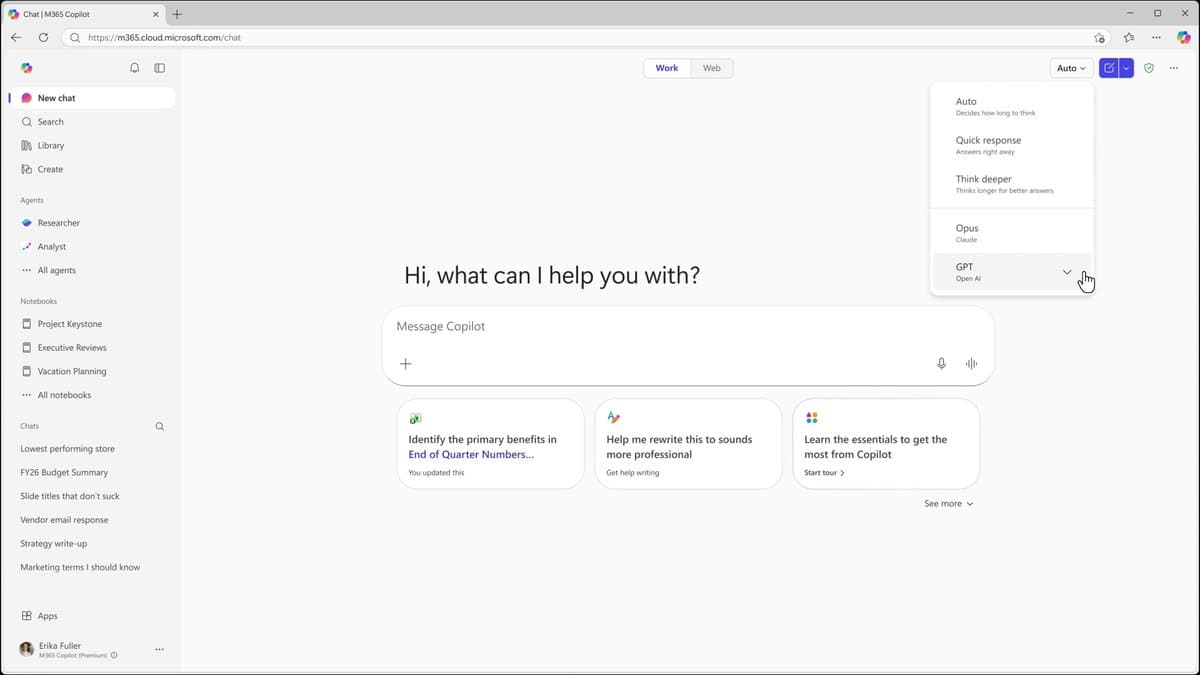Click Start tour link
The height and width of the screenshot is (675, 1200).
coord(824,473)
